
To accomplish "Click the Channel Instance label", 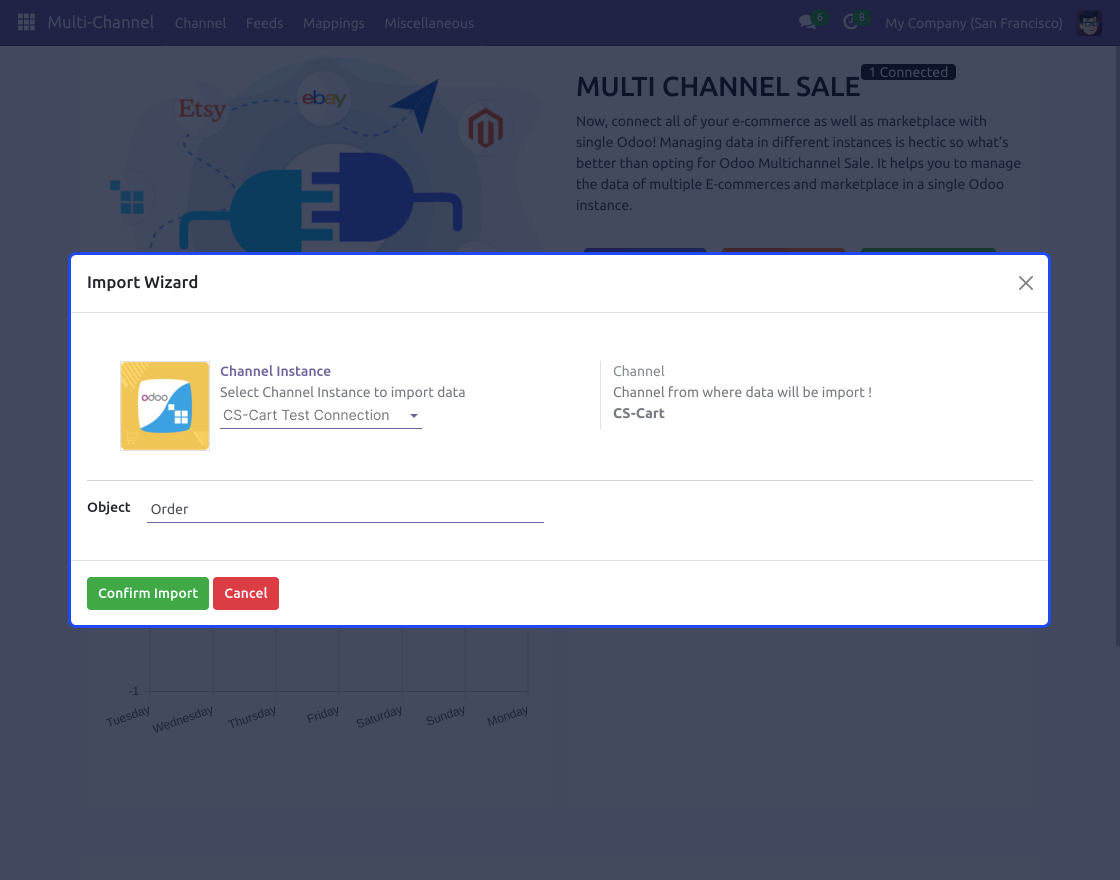I will tap(275, 371).
